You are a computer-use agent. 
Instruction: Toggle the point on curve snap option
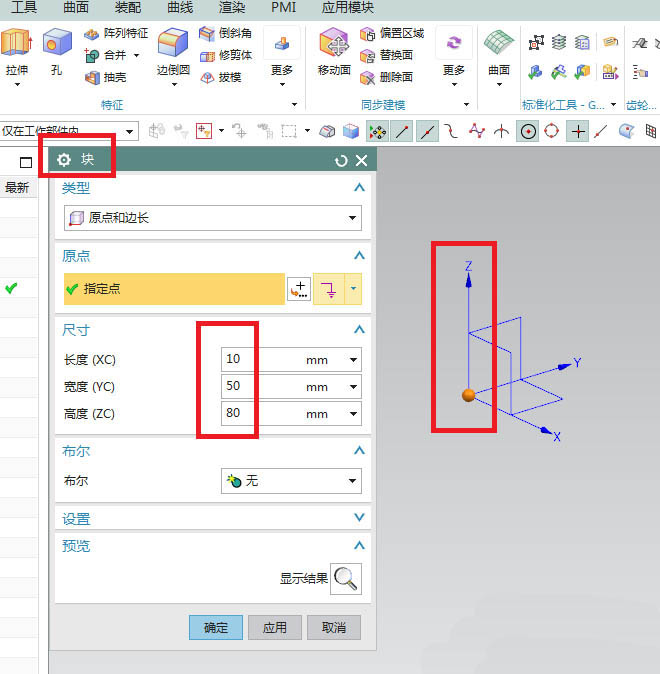click(602, 131)
